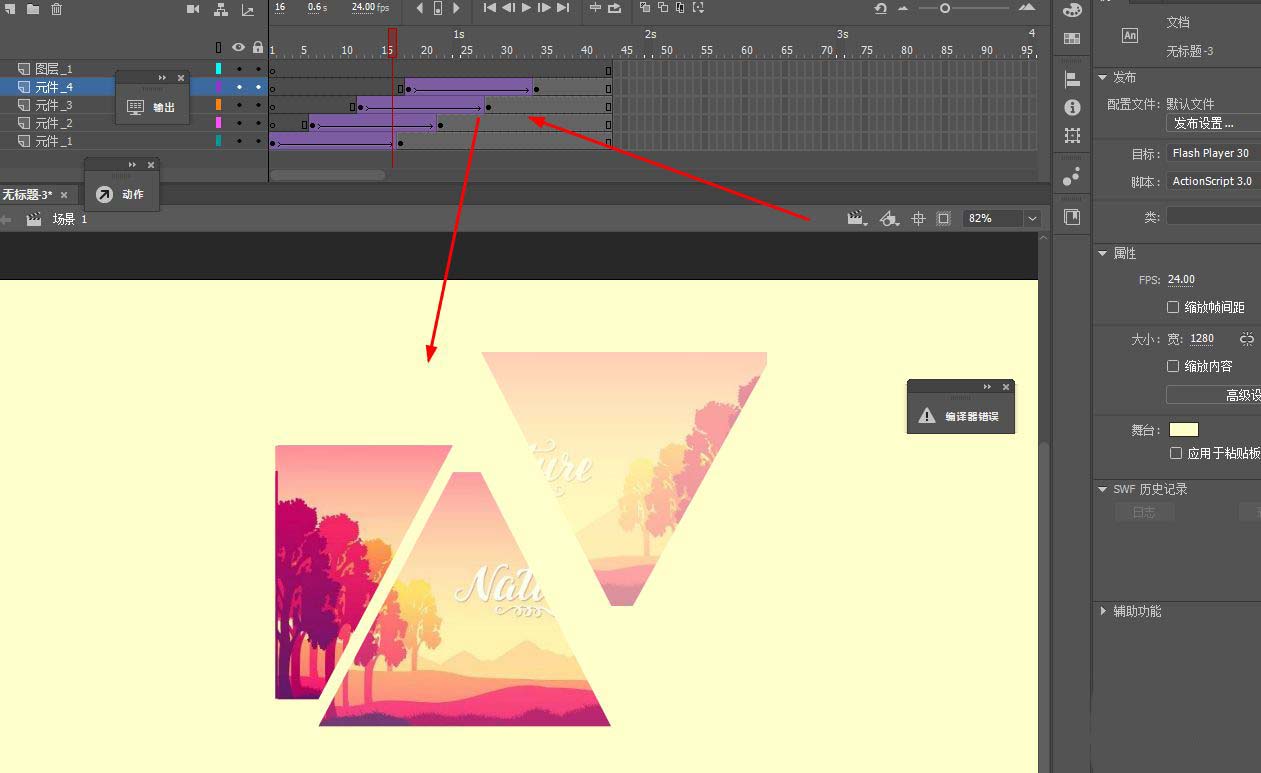Click the Play button in timeline
1261x773 pixels.
(x=527, y=8)
